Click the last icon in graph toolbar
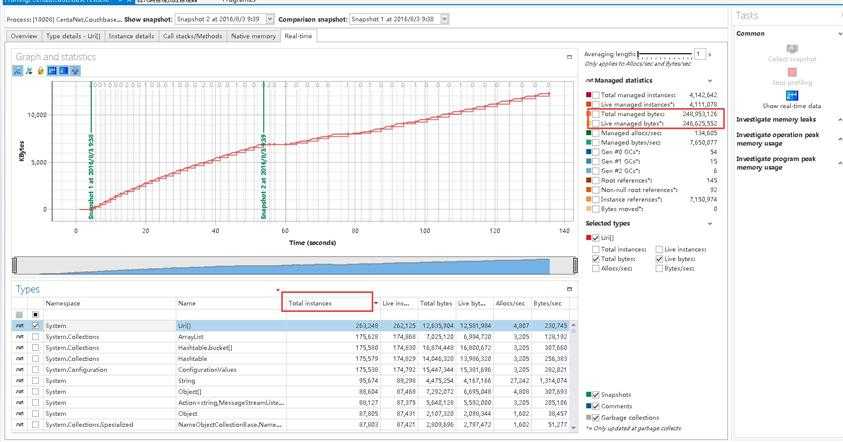843x442 pixels. tap(75, 71)
